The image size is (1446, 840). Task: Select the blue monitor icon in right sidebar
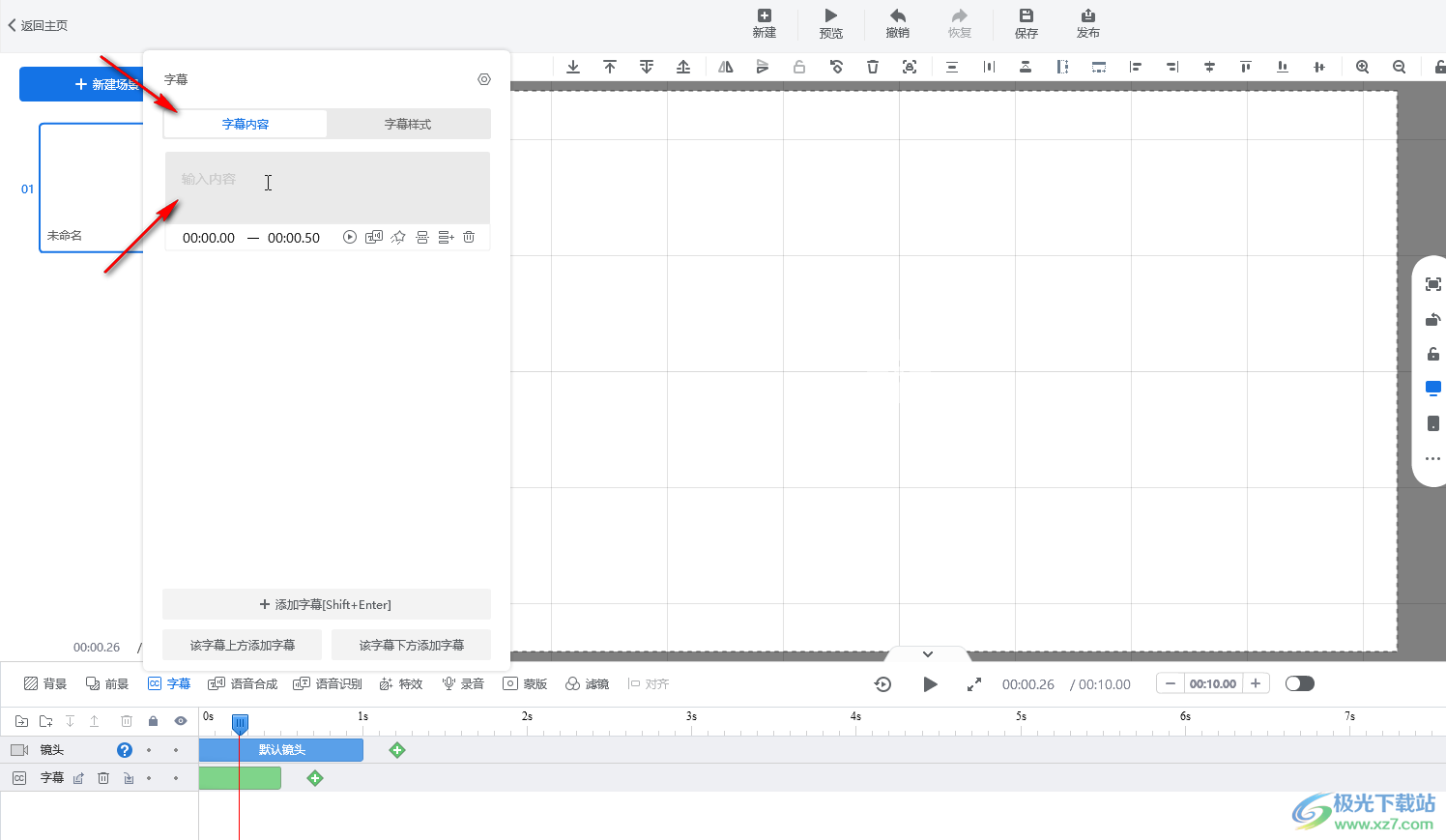(1433, 389)
